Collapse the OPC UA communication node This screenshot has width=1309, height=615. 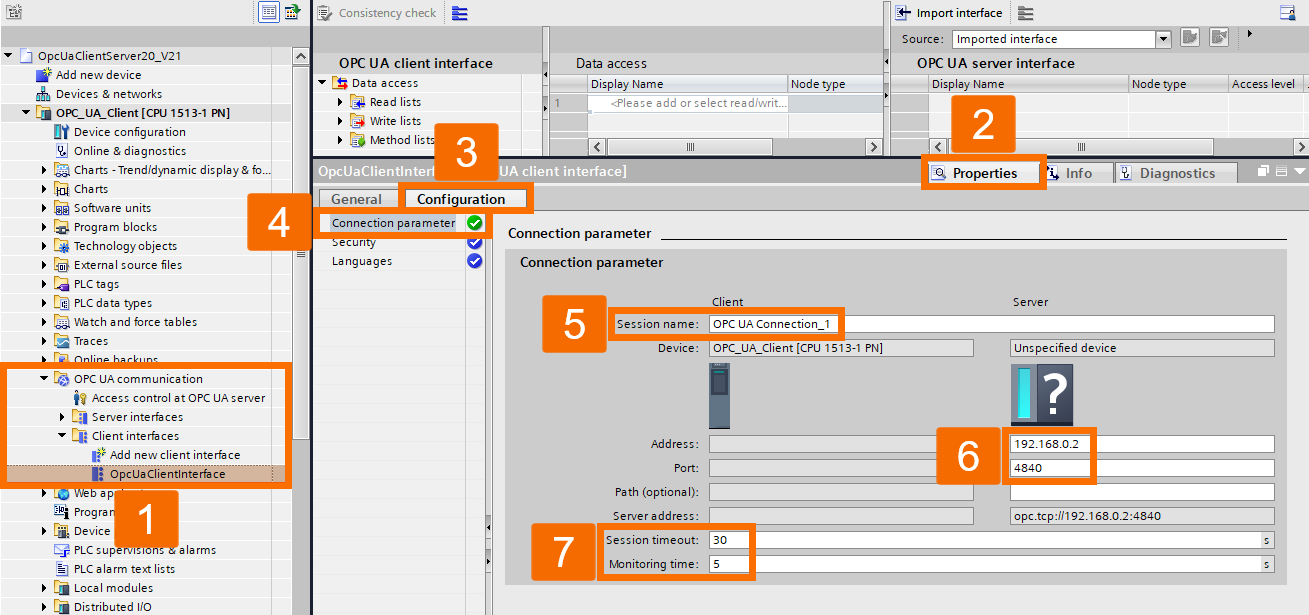click(45, 379)
